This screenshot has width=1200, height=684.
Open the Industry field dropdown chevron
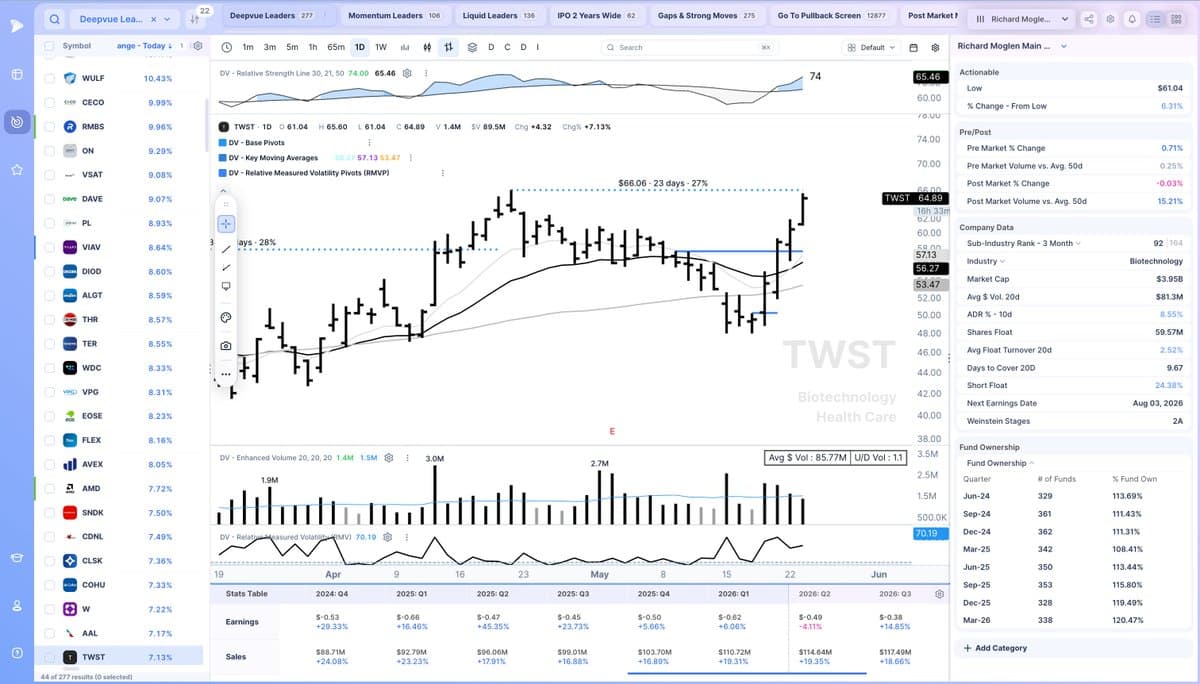pos(1003,261)
